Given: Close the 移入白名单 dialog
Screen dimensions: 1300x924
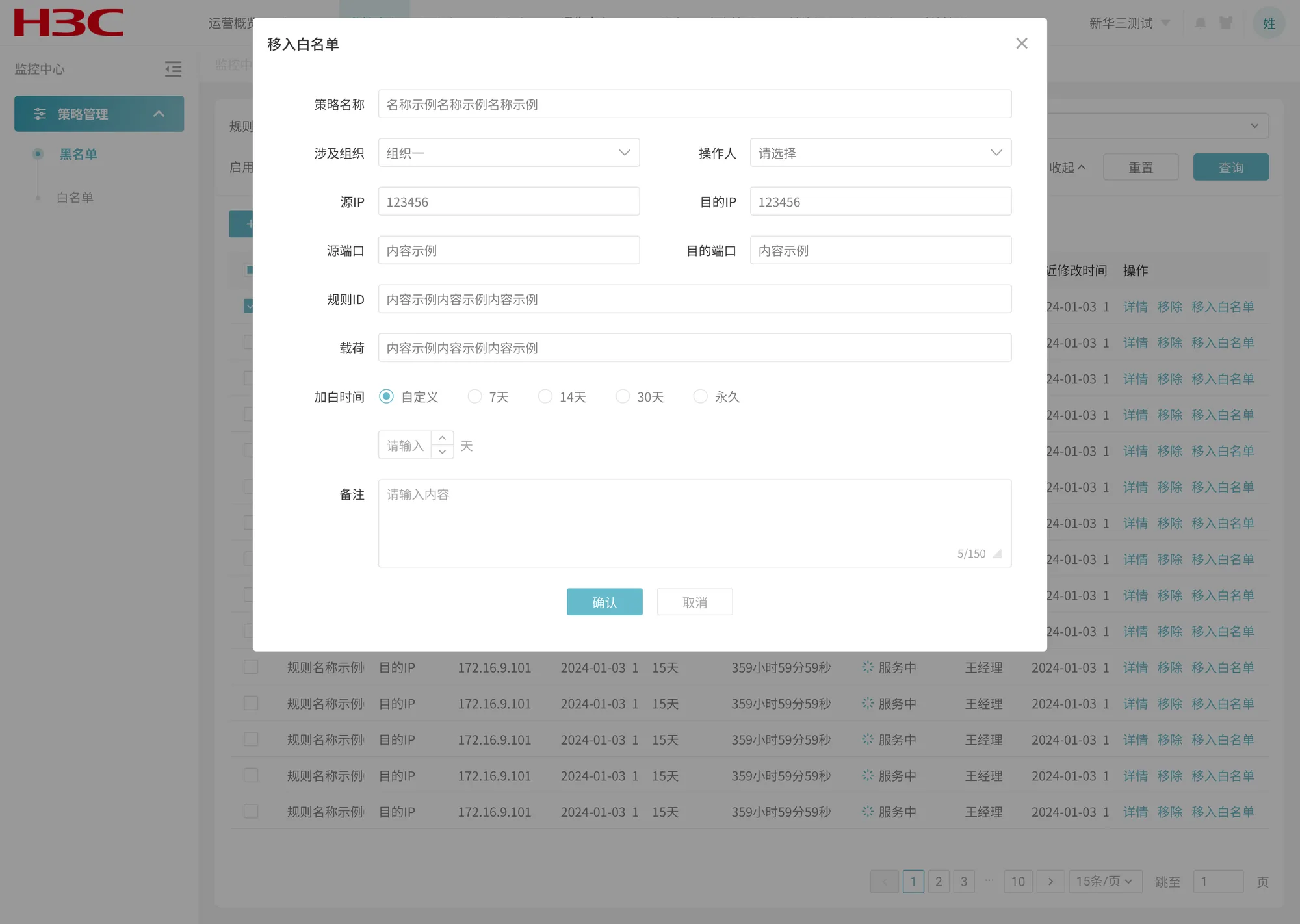Looking at the screenshot, I should pos(1021,44).
